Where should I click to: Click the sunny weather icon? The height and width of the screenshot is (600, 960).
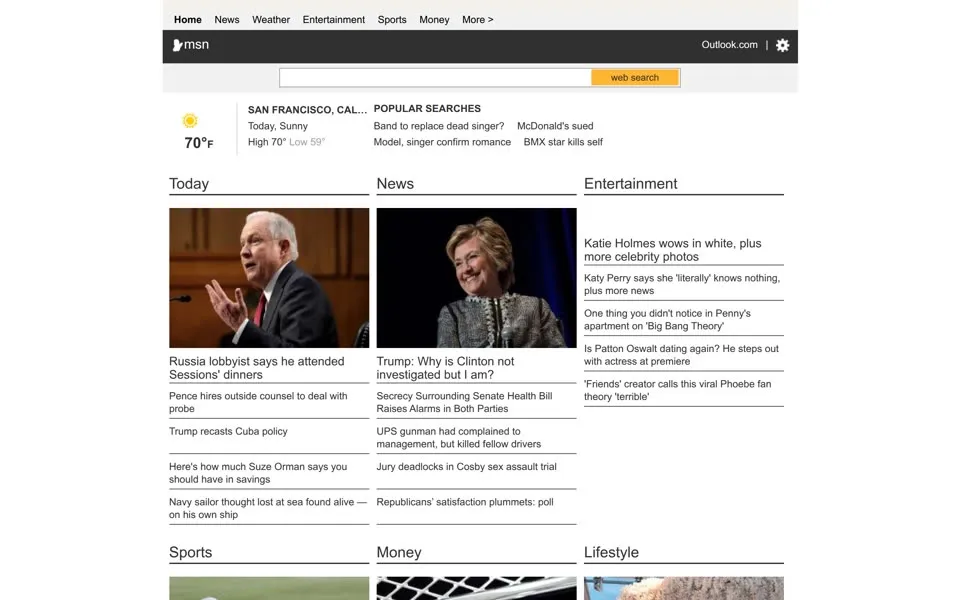pos(190,121)
